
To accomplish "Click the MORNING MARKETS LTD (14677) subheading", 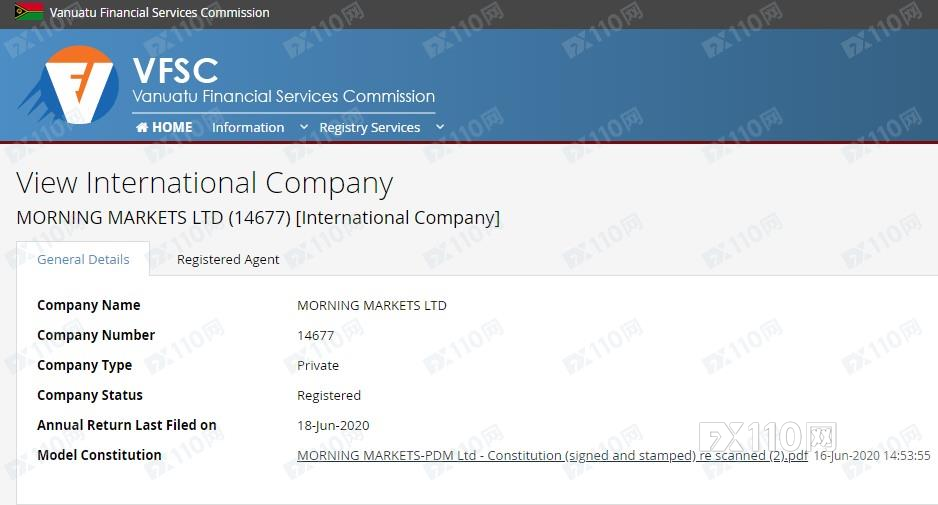I will [x=258, y=217].
